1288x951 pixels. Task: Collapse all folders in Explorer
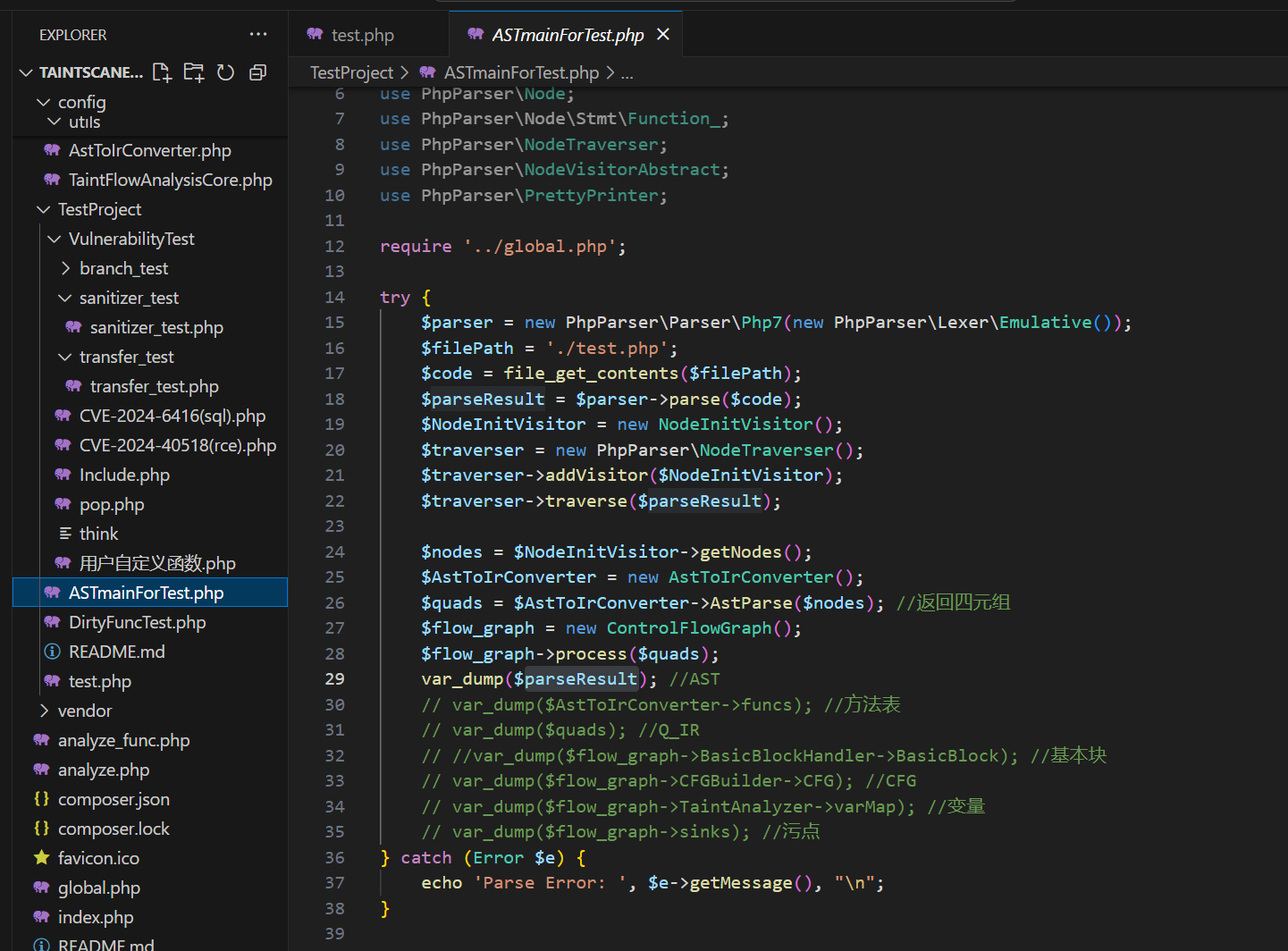[257, 72]
